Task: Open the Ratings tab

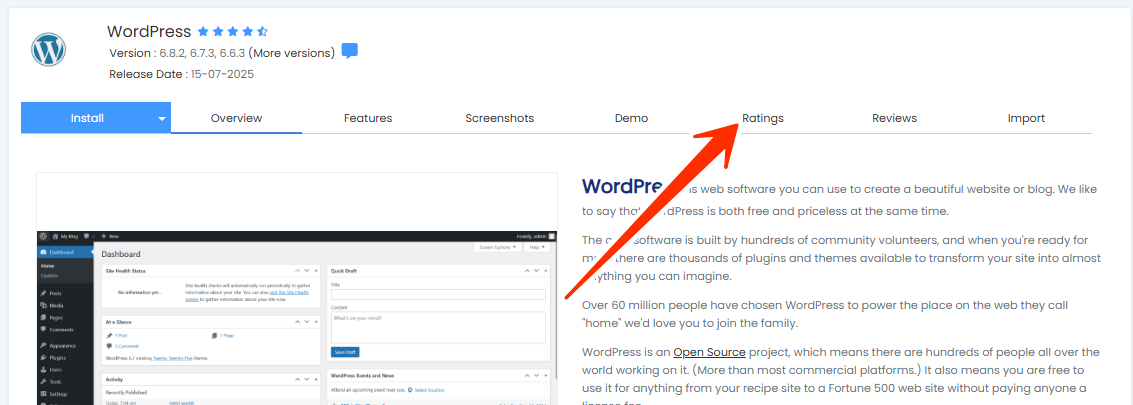Action: tap(763, 118)
